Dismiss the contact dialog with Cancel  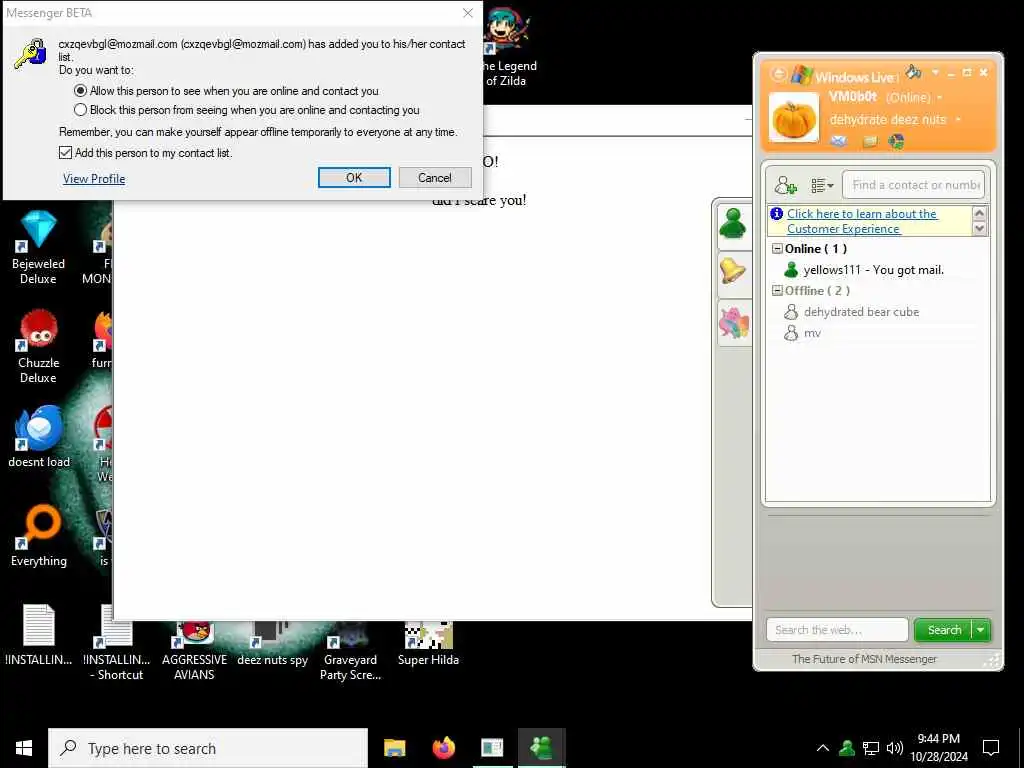click(435, 178)
